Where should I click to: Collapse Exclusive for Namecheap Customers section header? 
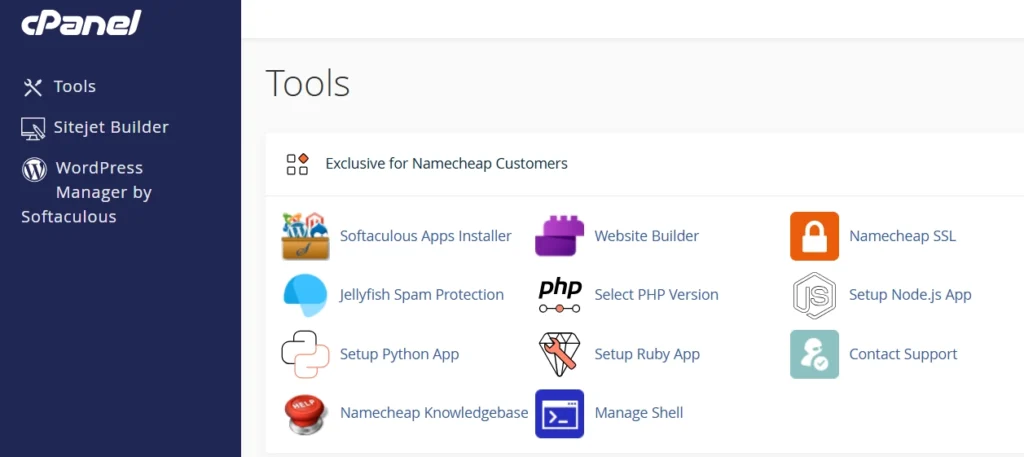tap(645, 164)
